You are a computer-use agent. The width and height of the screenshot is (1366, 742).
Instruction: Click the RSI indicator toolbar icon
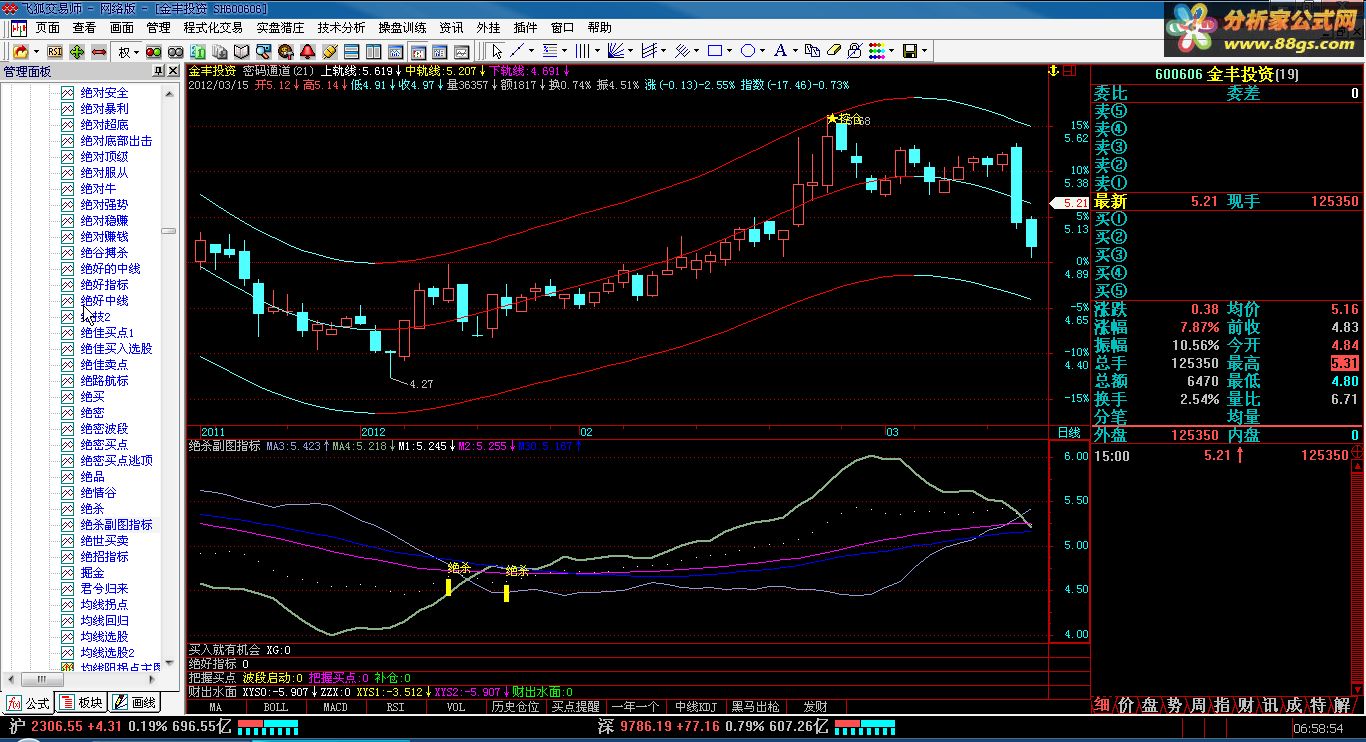click(54, 51)
